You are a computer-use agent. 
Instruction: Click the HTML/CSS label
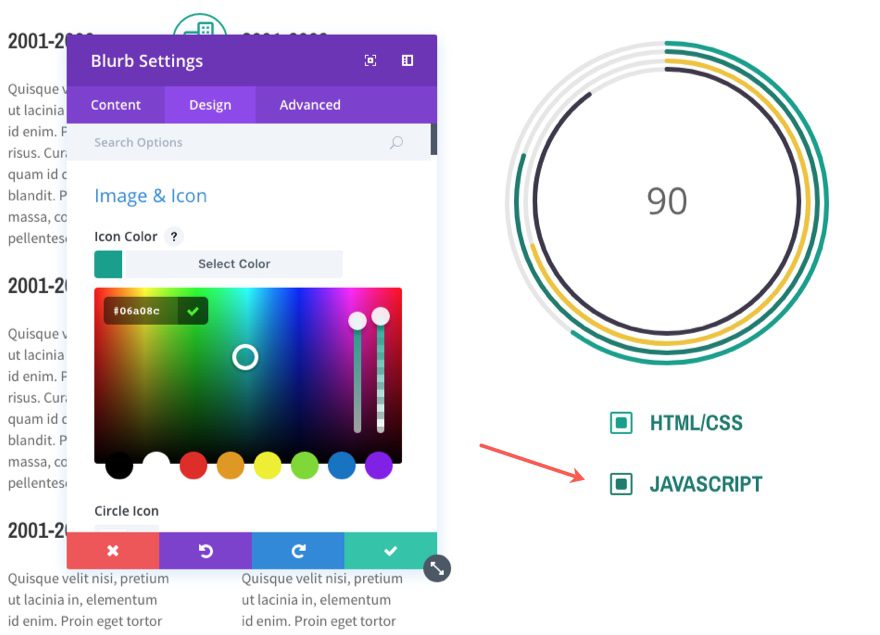point(696,423)
